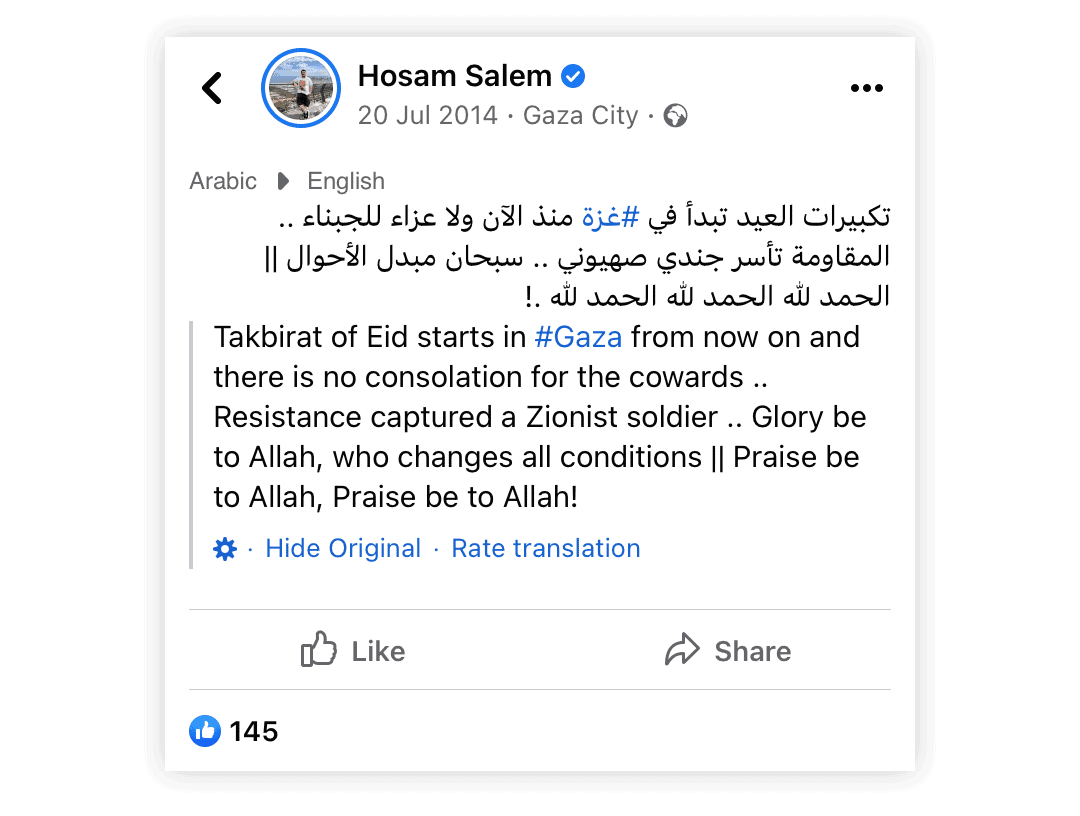This screenshot has width=1080, height=816.
Task: View the 145 reactions count
Action: click(x=253, y=731)
